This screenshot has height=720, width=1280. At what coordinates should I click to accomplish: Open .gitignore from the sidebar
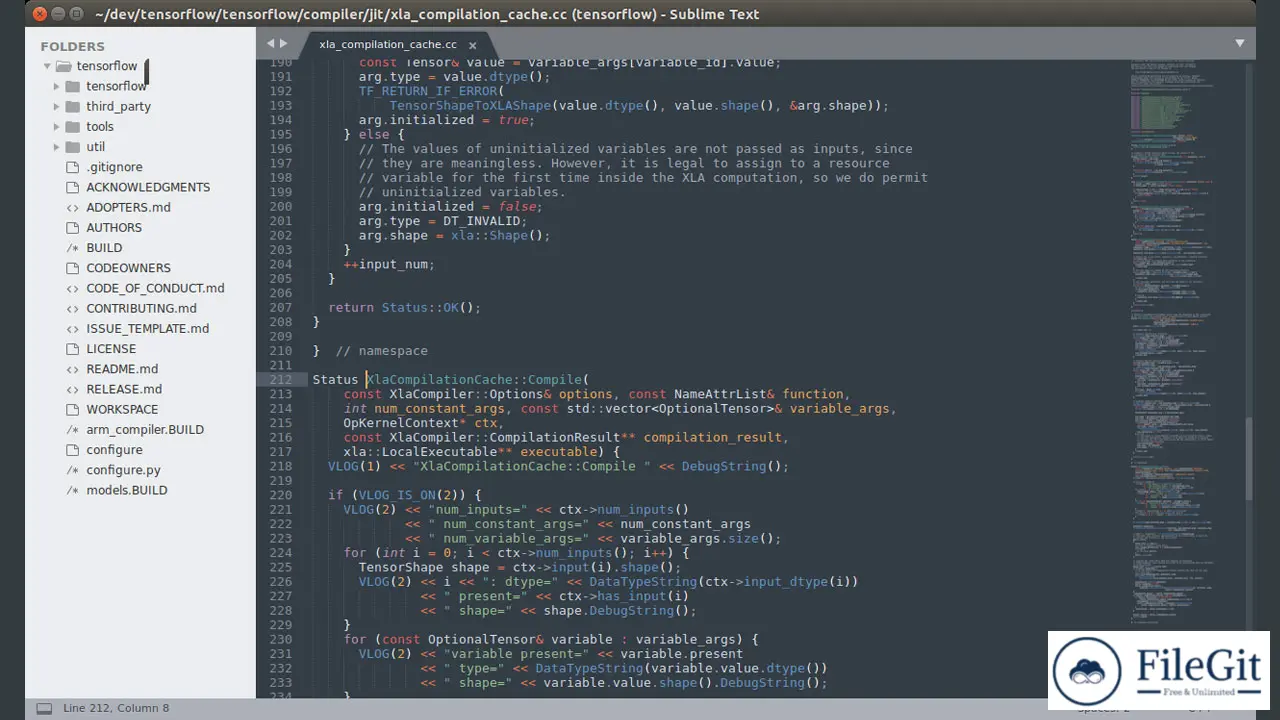114,167
